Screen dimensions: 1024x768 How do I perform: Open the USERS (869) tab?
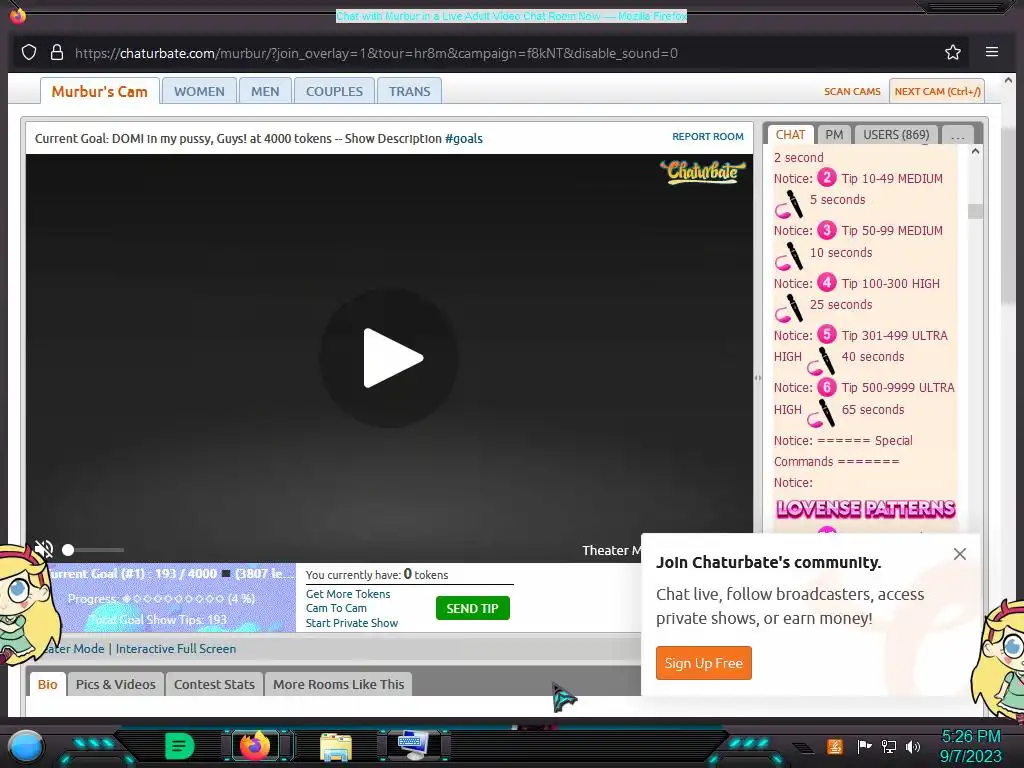(896, 135)
